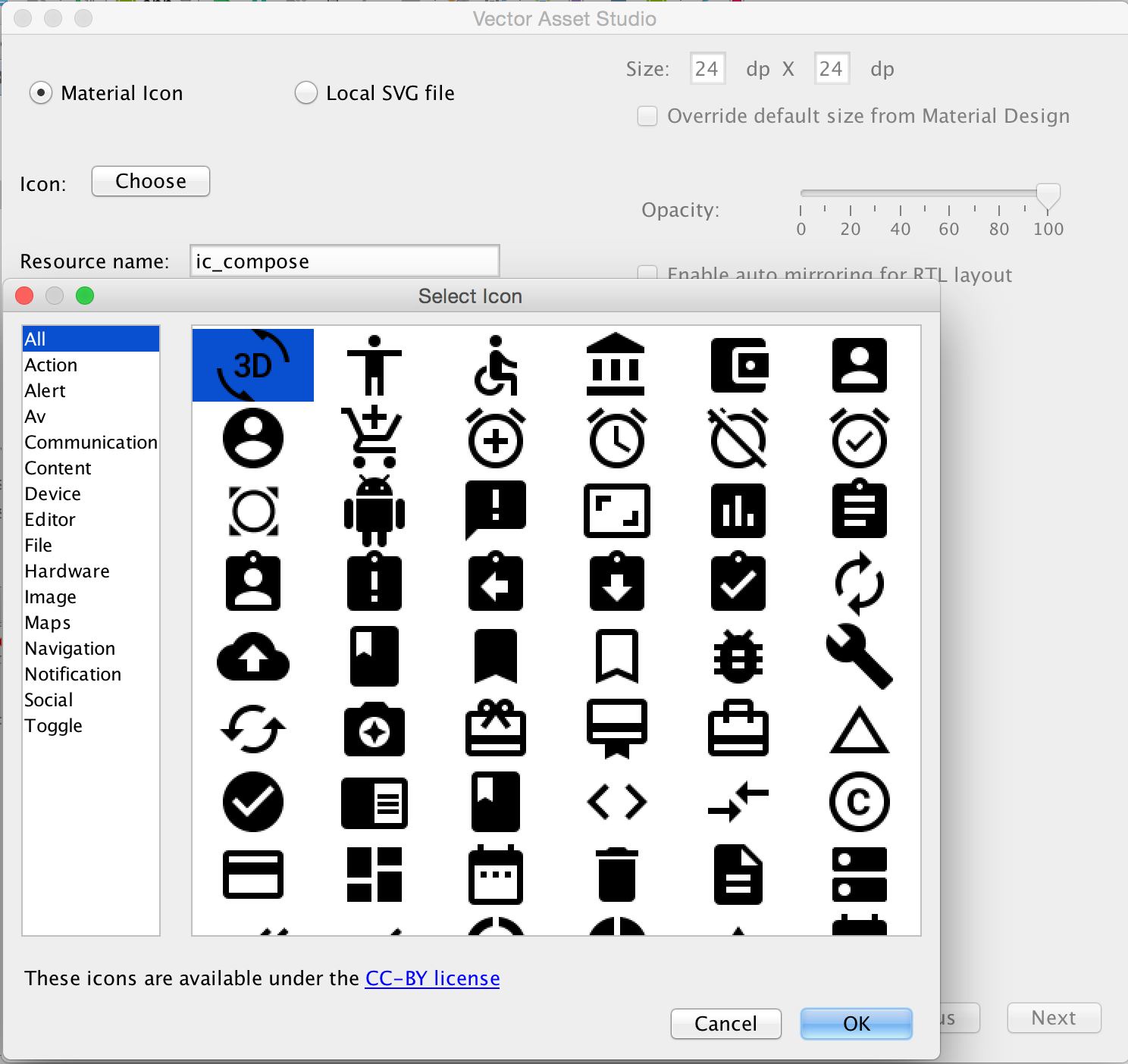Select the add shopping cart icon
This screenshot has width=1128, height=1064.
pos(374,438)
